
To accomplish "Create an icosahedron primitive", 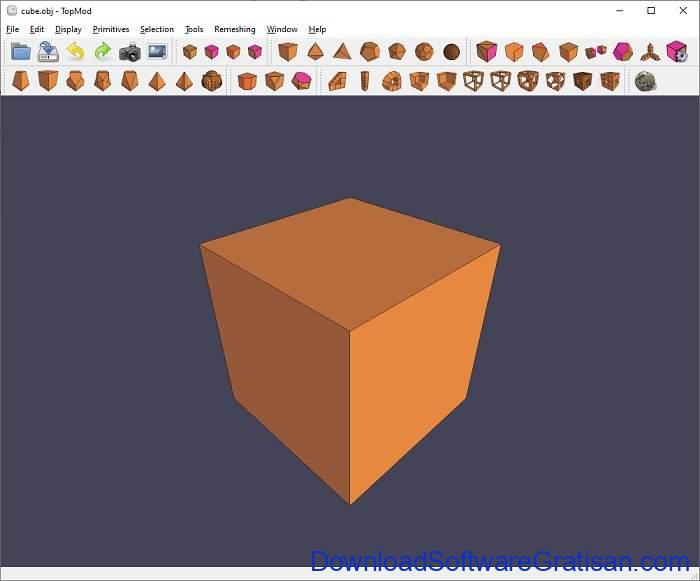I will 397,52.
